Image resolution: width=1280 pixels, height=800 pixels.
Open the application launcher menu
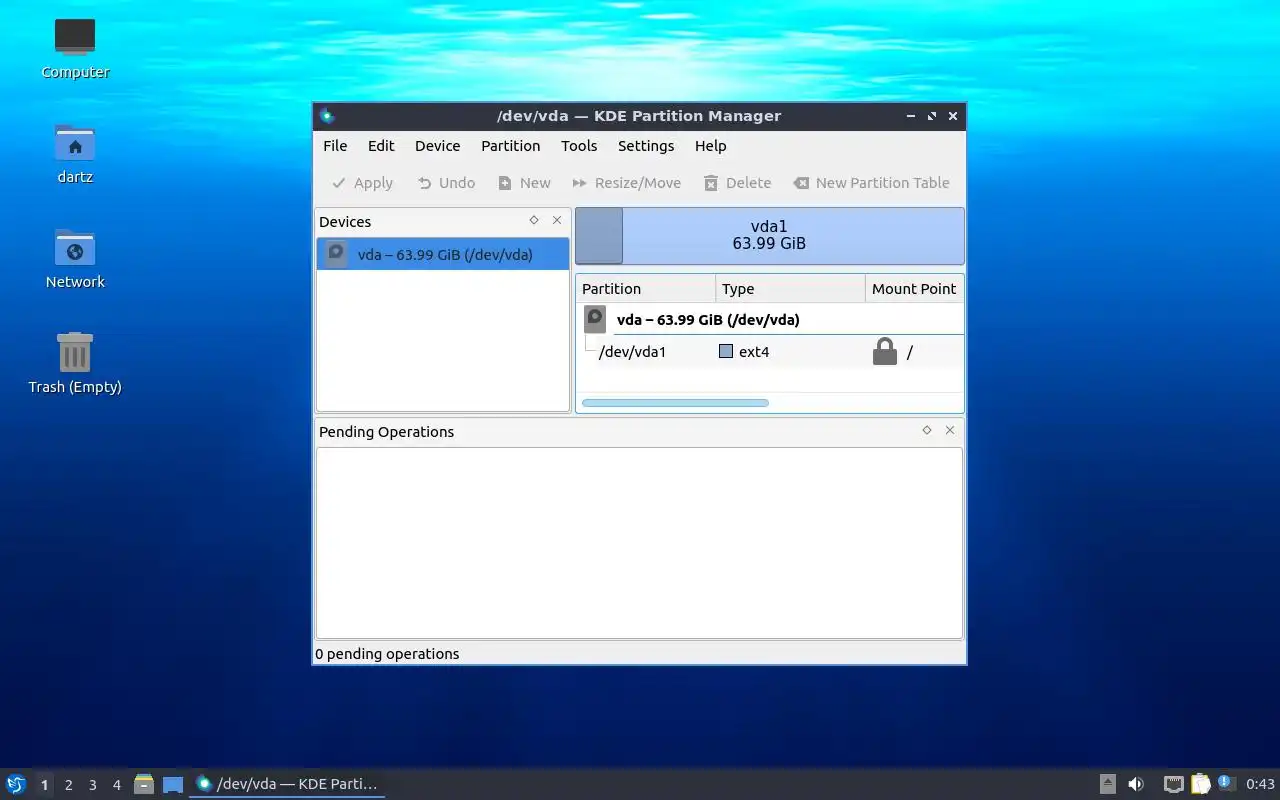coord(16,784)
